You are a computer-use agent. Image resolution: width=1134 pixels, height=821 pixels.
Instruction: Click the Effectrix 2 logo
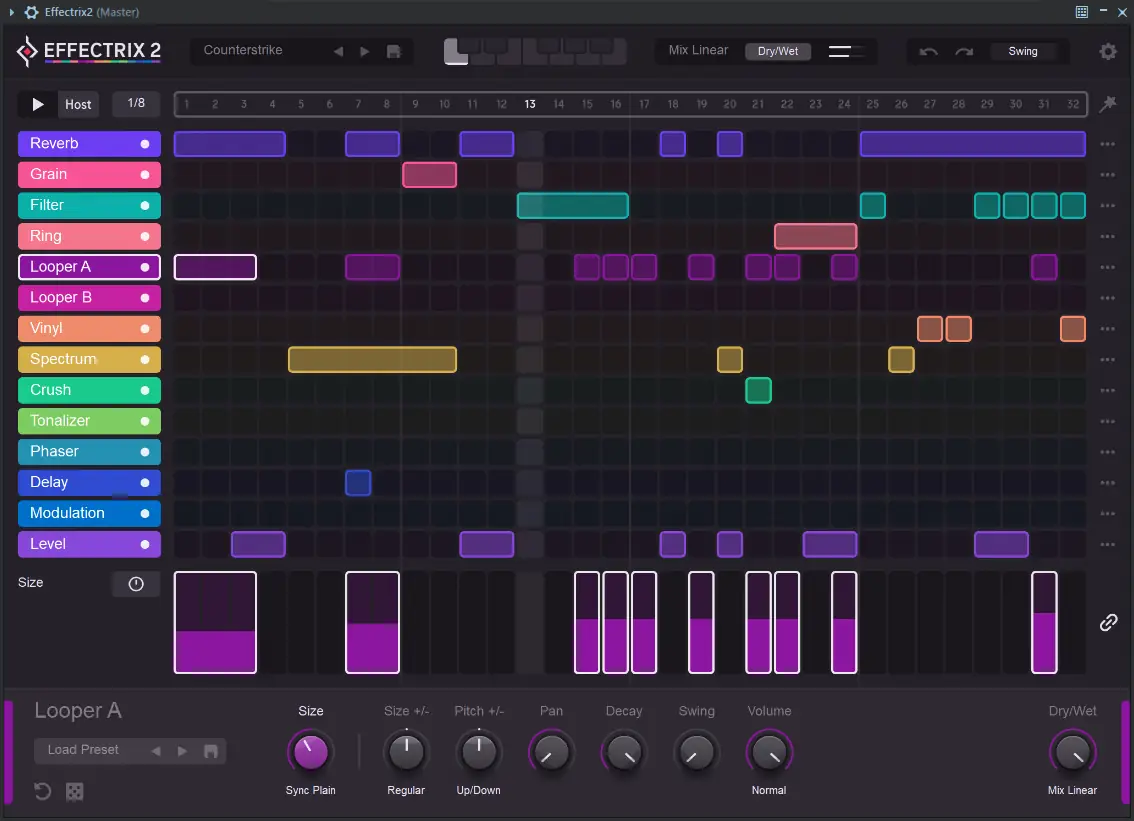(x=88, y=51)
